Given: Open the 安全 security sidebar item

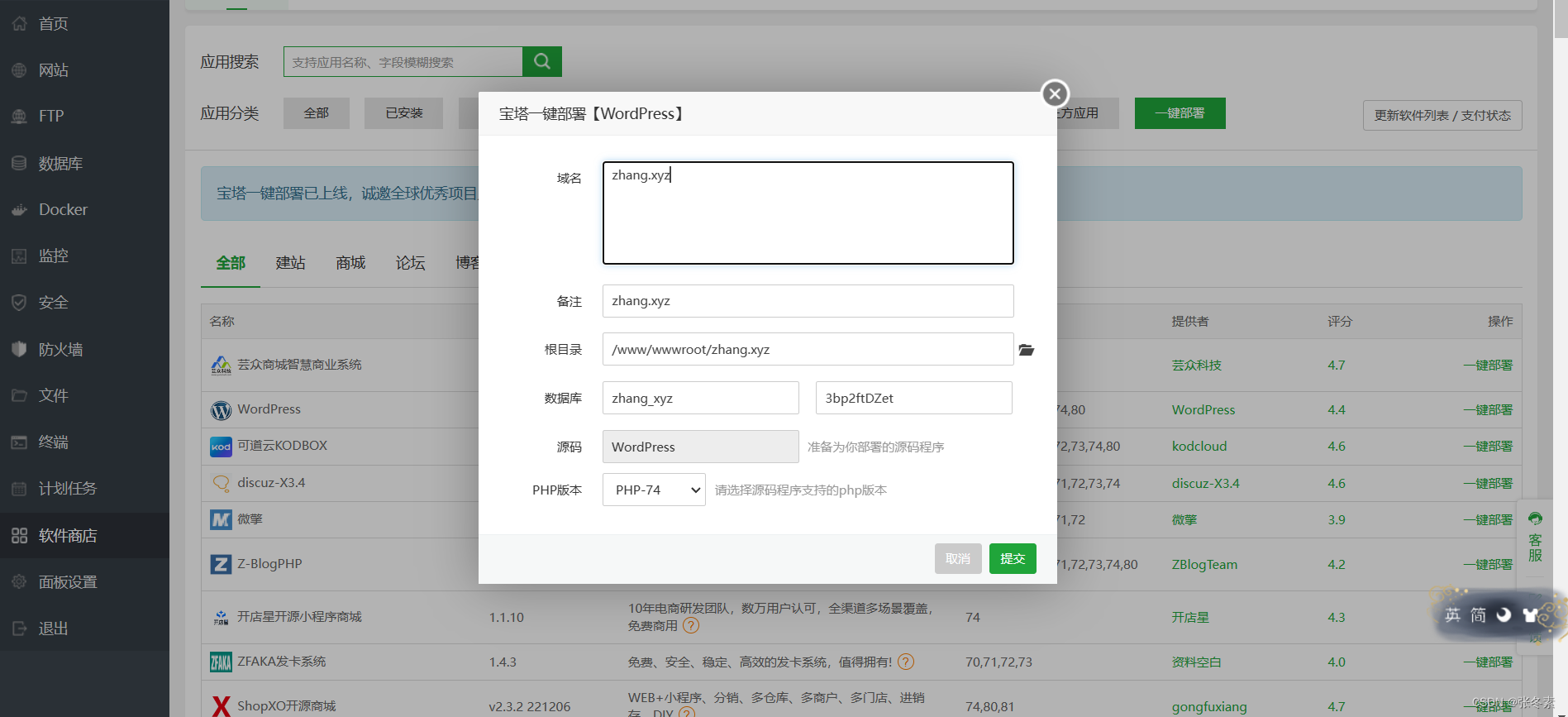Looking at the screenshot, I should point(84,303).
